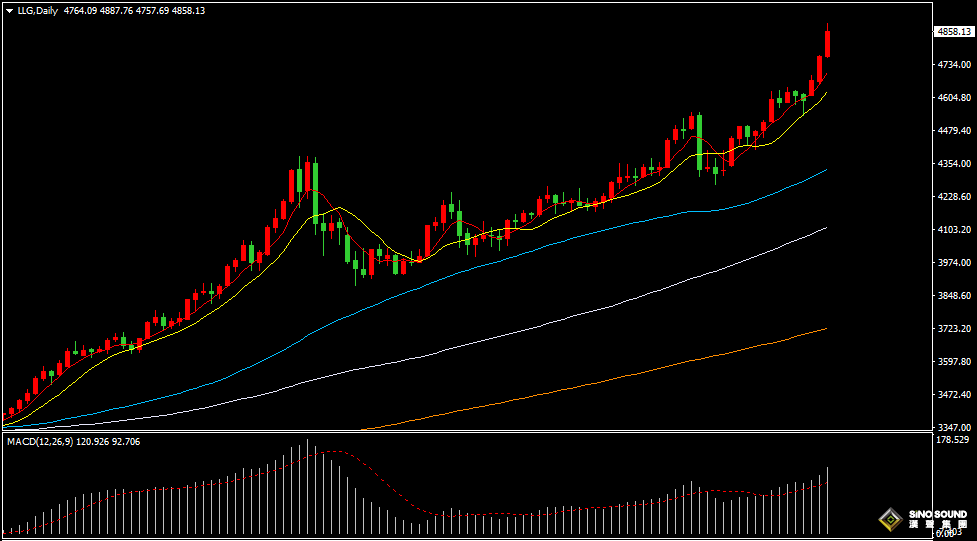Select the white moving average line endpoint
The width and height of the screenshot is (977, 541).
pyautogui.click(x=826, y=228)
